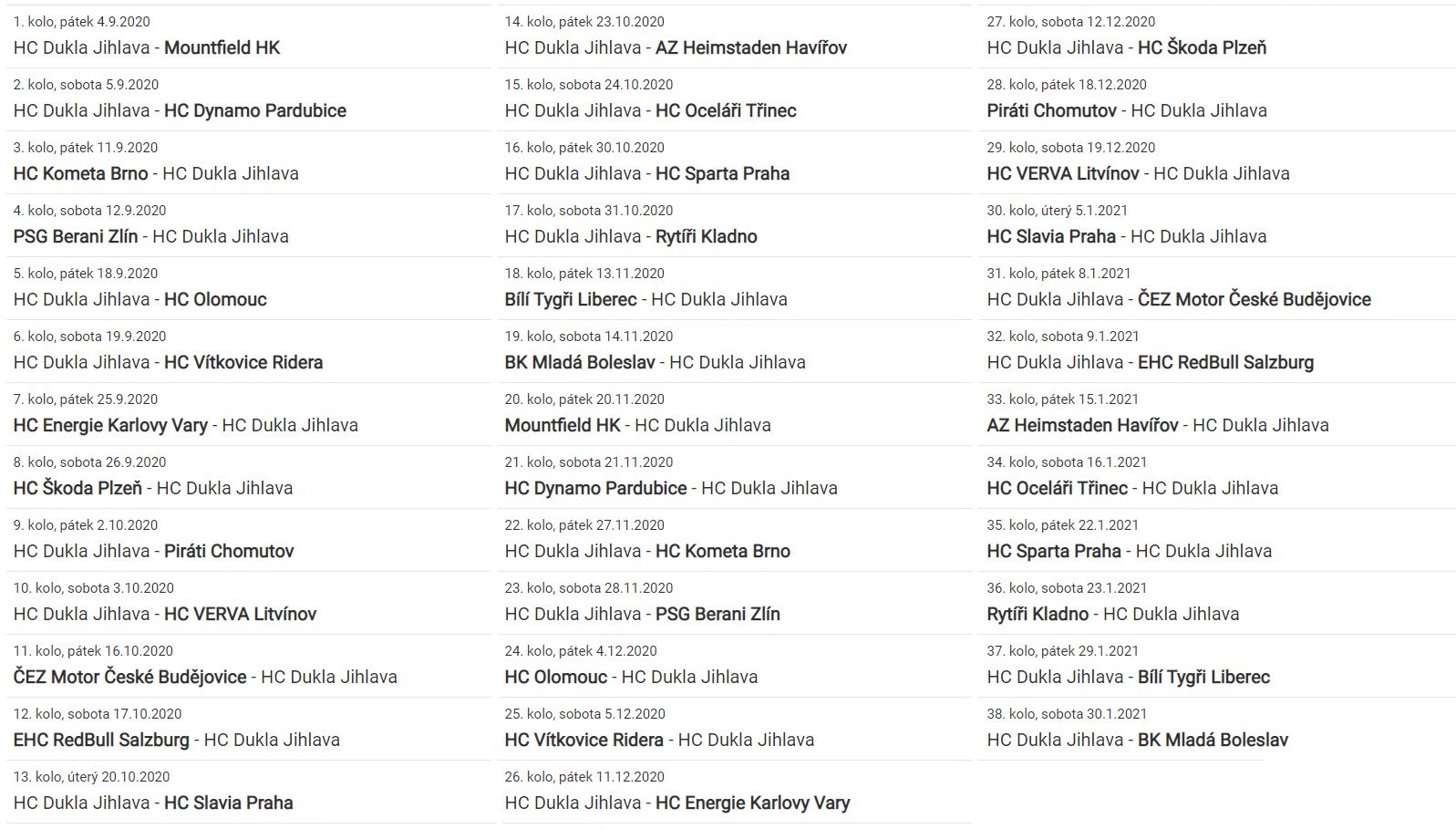Open round 38 BK Mladá Boleslav fixture
1456x829 pixels.
click(x=1137, y=740)
